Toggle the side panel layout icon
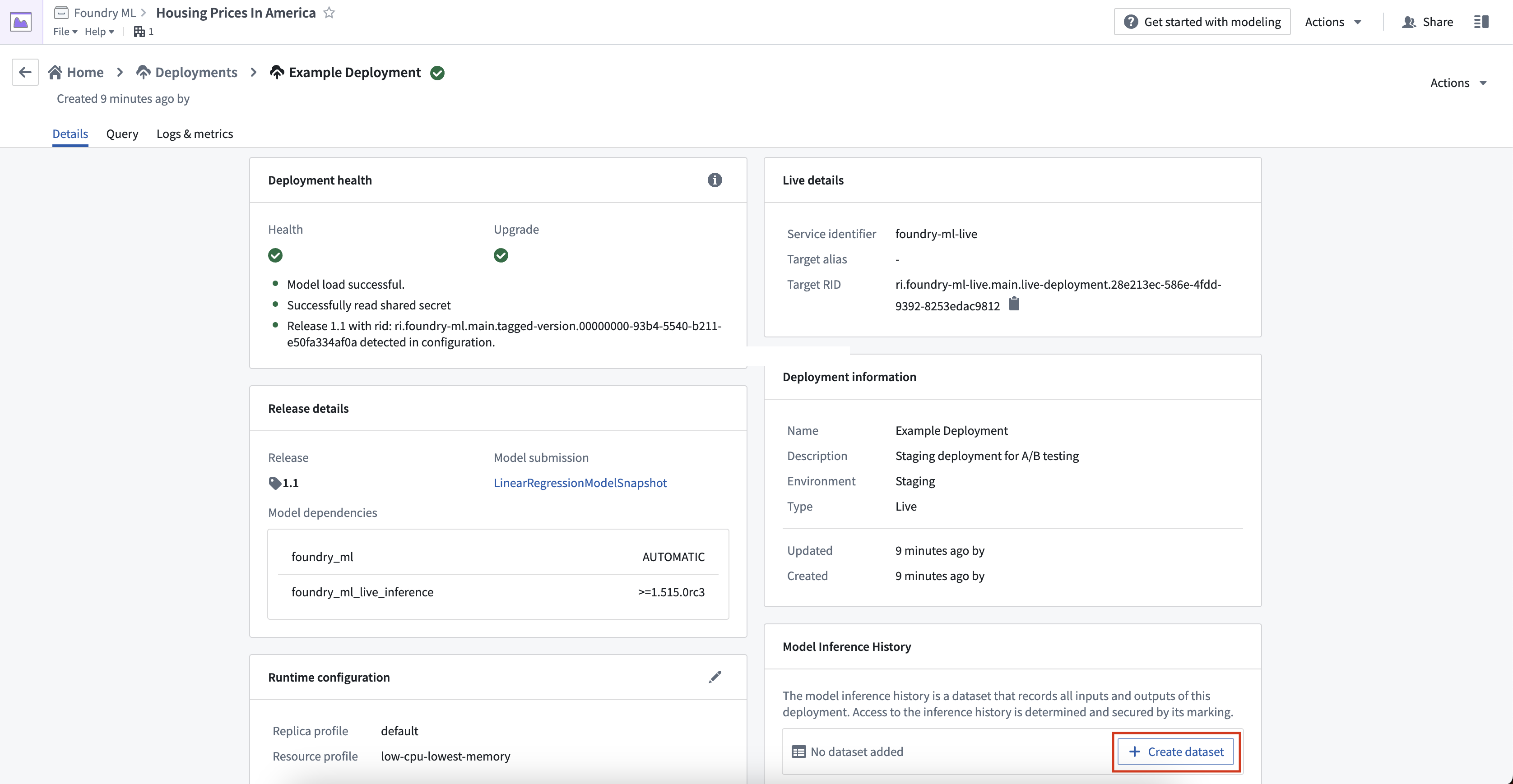Image resolution: width=1513 pixels, height=784 pixels. pyautogui.click(x=1481, y=22)
